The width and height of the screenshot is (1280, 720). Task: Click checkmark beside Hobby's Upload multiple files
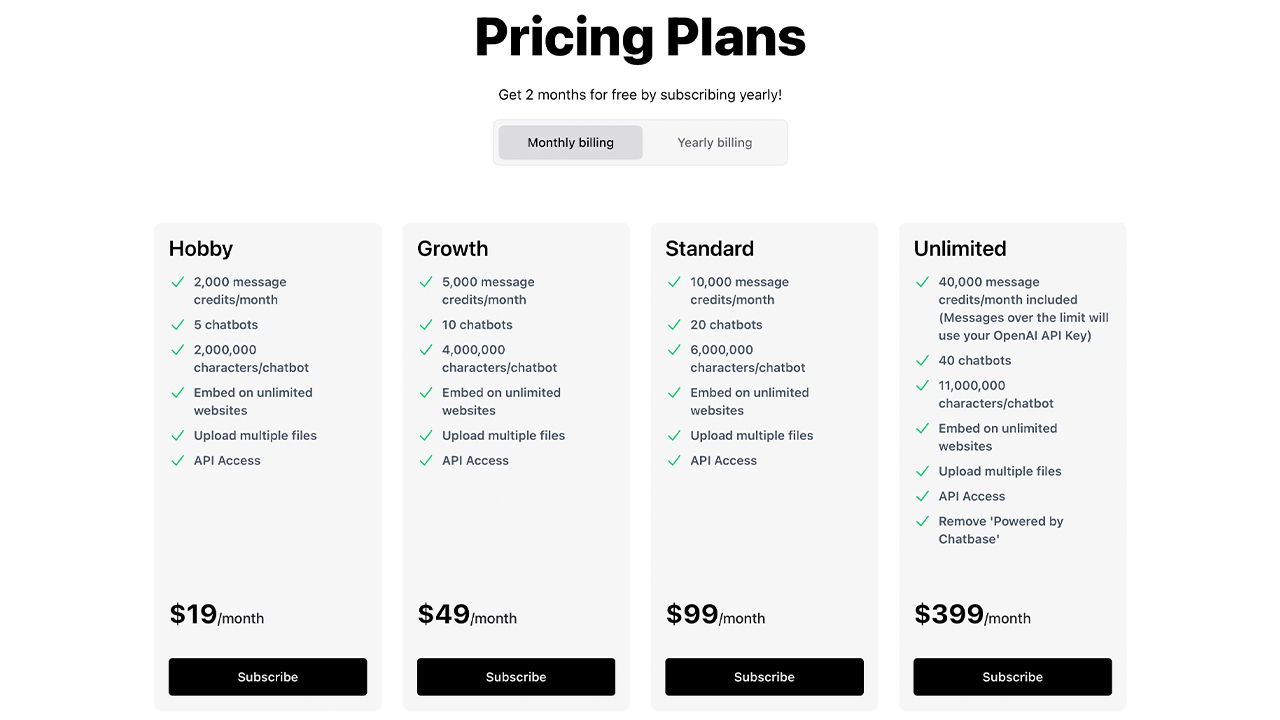tap(177, 436)
